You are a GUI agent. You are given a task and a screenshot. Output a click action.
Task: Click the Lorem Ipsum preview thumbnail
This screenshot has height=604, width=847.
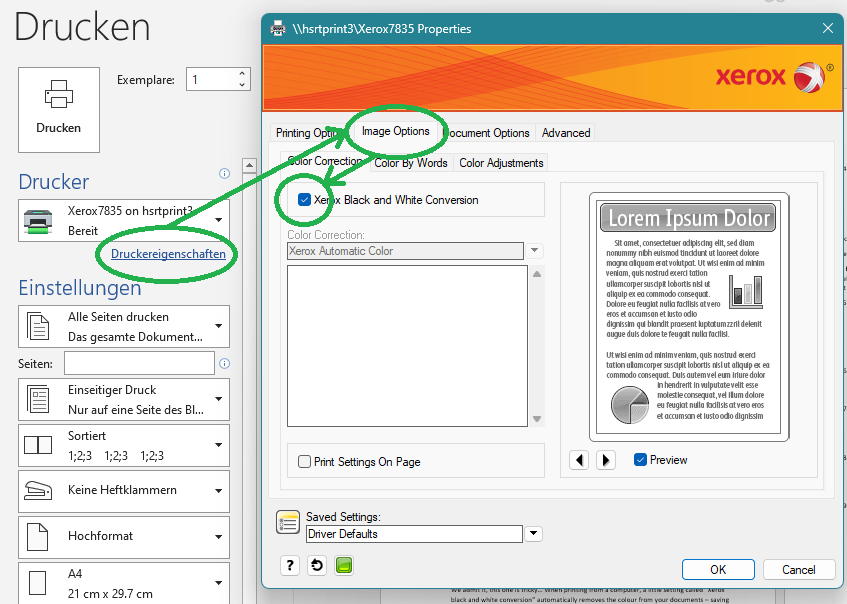pyautogui.click(x=689, y=317)
